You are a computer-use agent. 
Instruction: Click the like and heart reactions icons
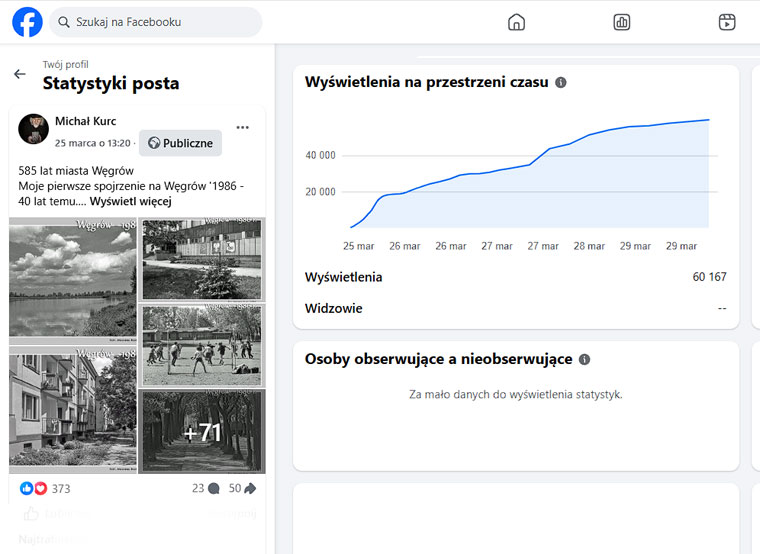(34, 489)
